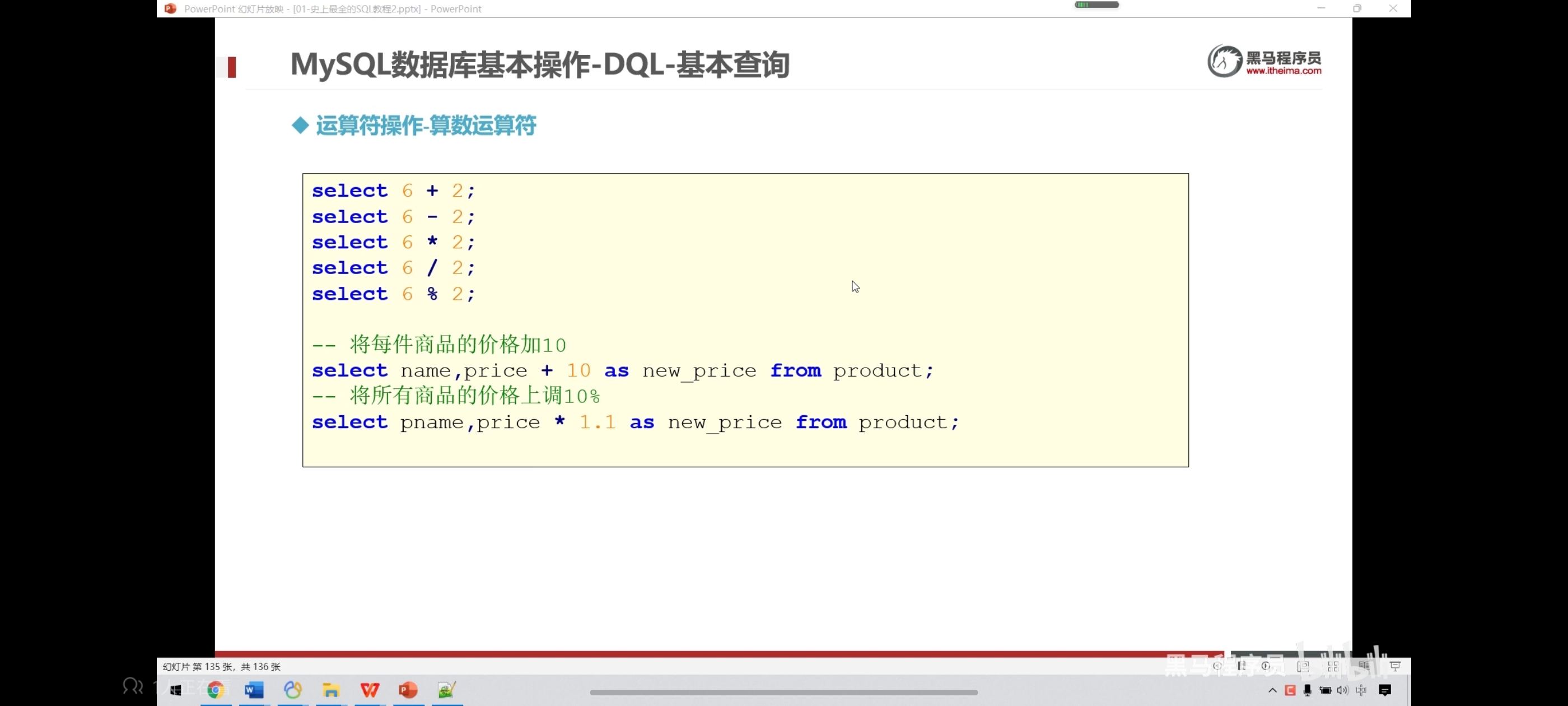Image resolution: width=1568 pixels, height=706 pixels.
Task: Open Windows Start menu
Action: [x=176, y=690]
